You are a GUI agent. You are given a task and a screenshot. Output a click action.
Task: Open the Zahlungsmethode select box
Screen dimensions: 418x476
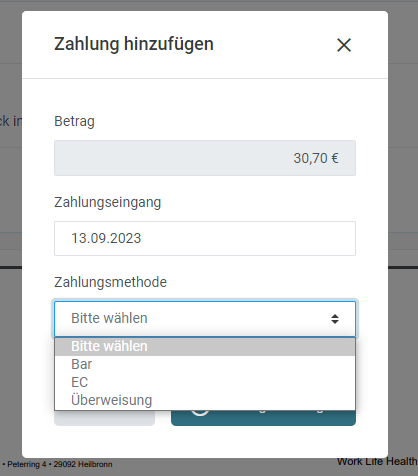(205, 319)
